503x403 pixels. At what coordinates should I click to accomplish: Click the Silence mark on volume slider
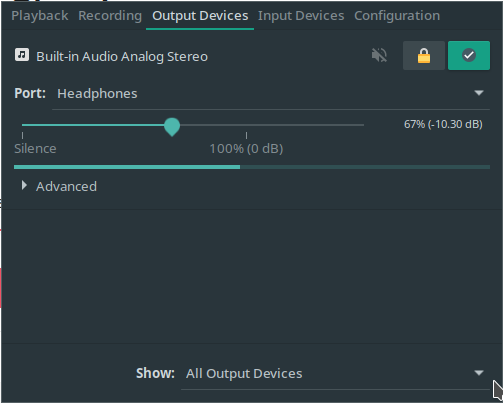tap(35, 148)
